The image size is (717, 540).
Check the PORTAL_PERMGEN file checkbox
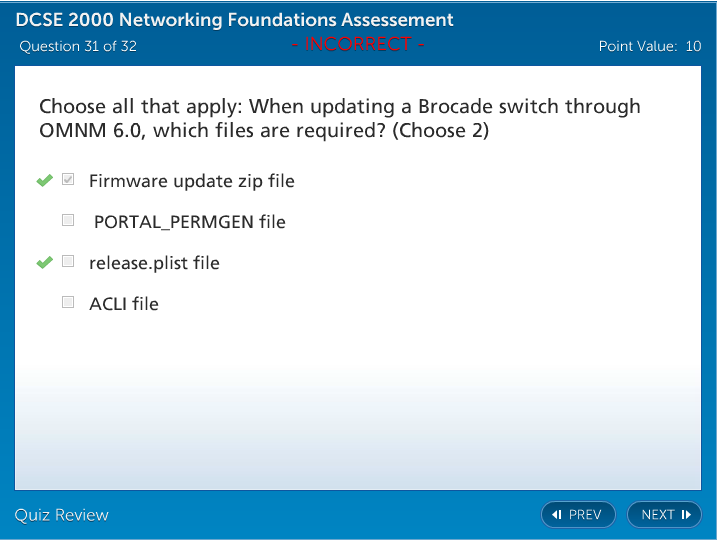click(x=68, y=220)
